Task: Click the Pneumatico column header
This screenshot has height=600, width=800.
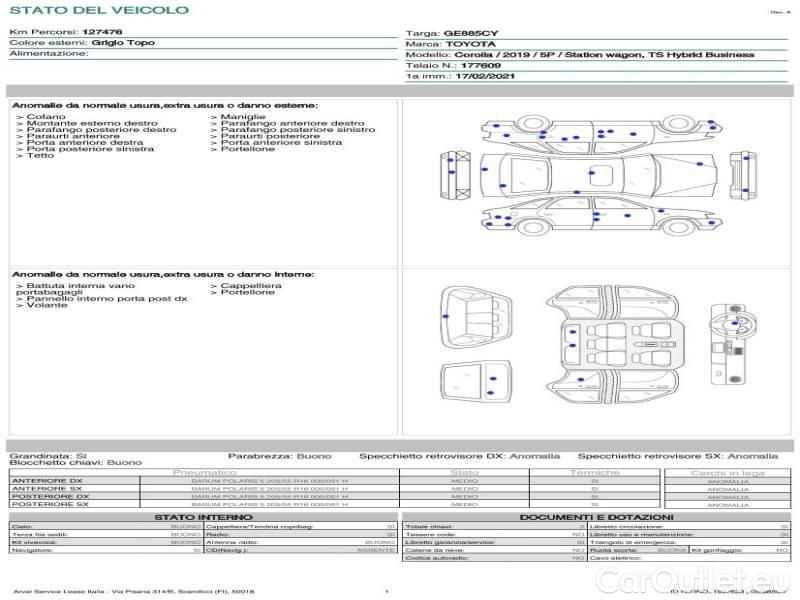Action: pyautogui.click(x=204, y=472)
